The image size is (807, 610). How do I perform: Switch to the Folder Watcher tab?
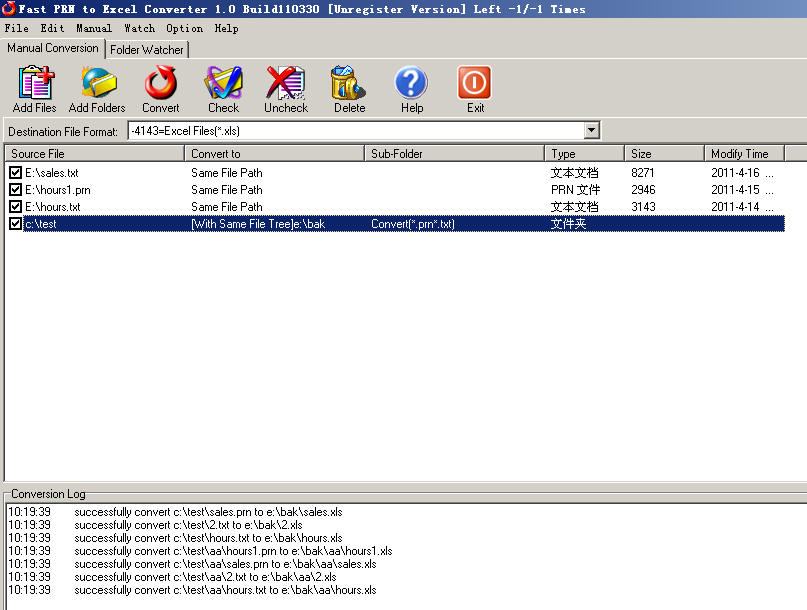pyautogui.click(x=147, y=49)
